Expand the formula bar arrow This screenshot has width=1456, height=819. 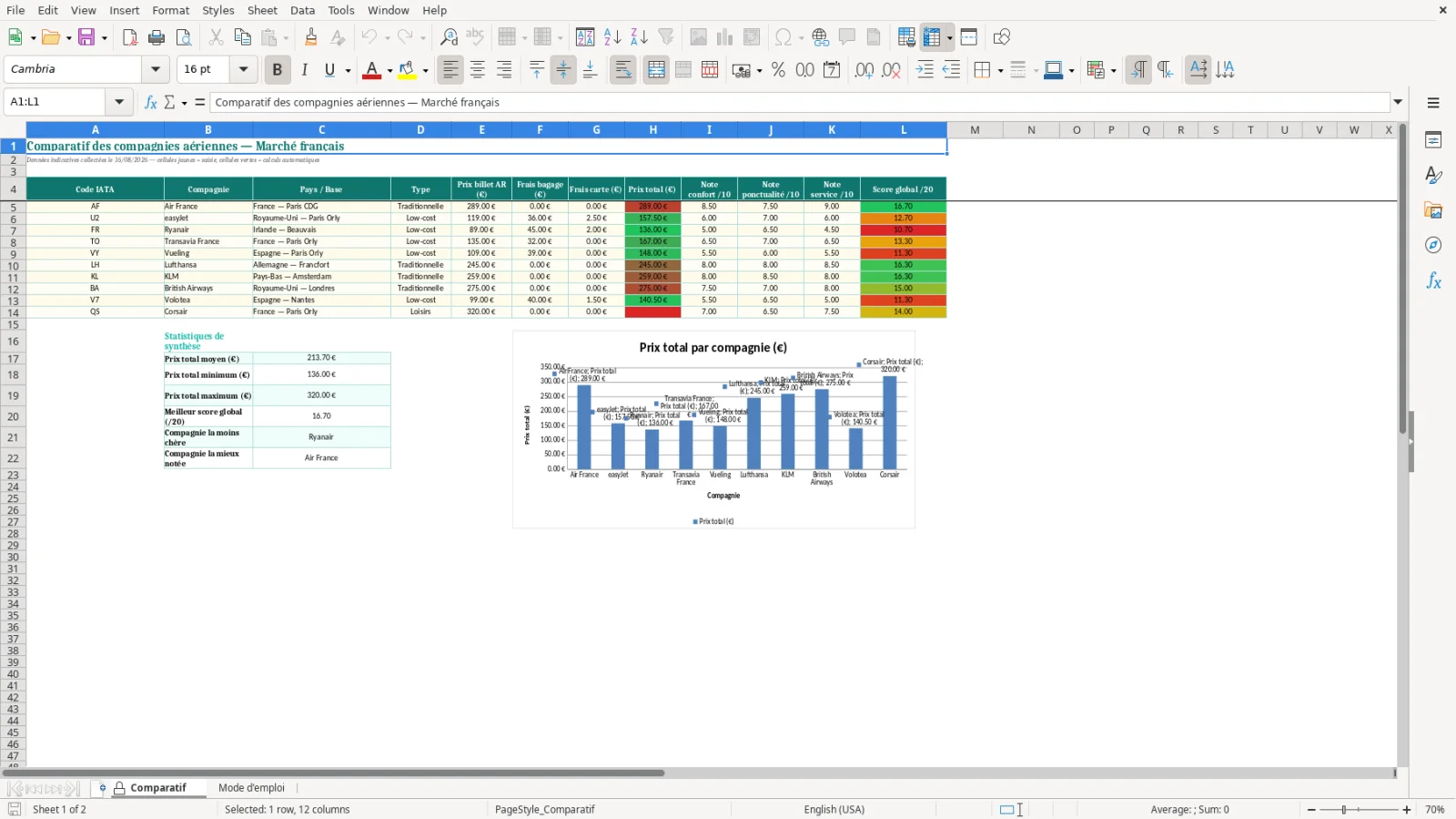pos(1398,102)
